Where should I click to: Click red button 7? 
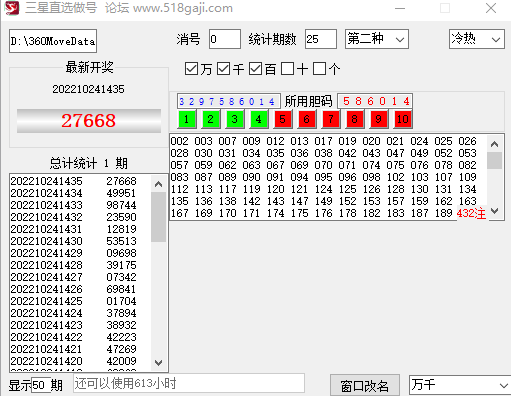click(330, 119)
